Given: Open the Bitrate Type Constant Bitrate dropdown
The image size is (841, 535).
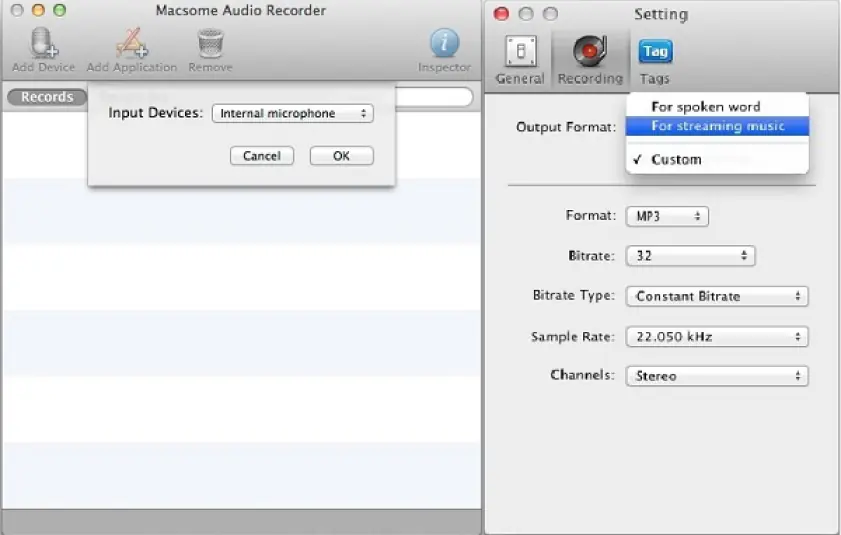Looking at the screenshot, I should point(717,296).
